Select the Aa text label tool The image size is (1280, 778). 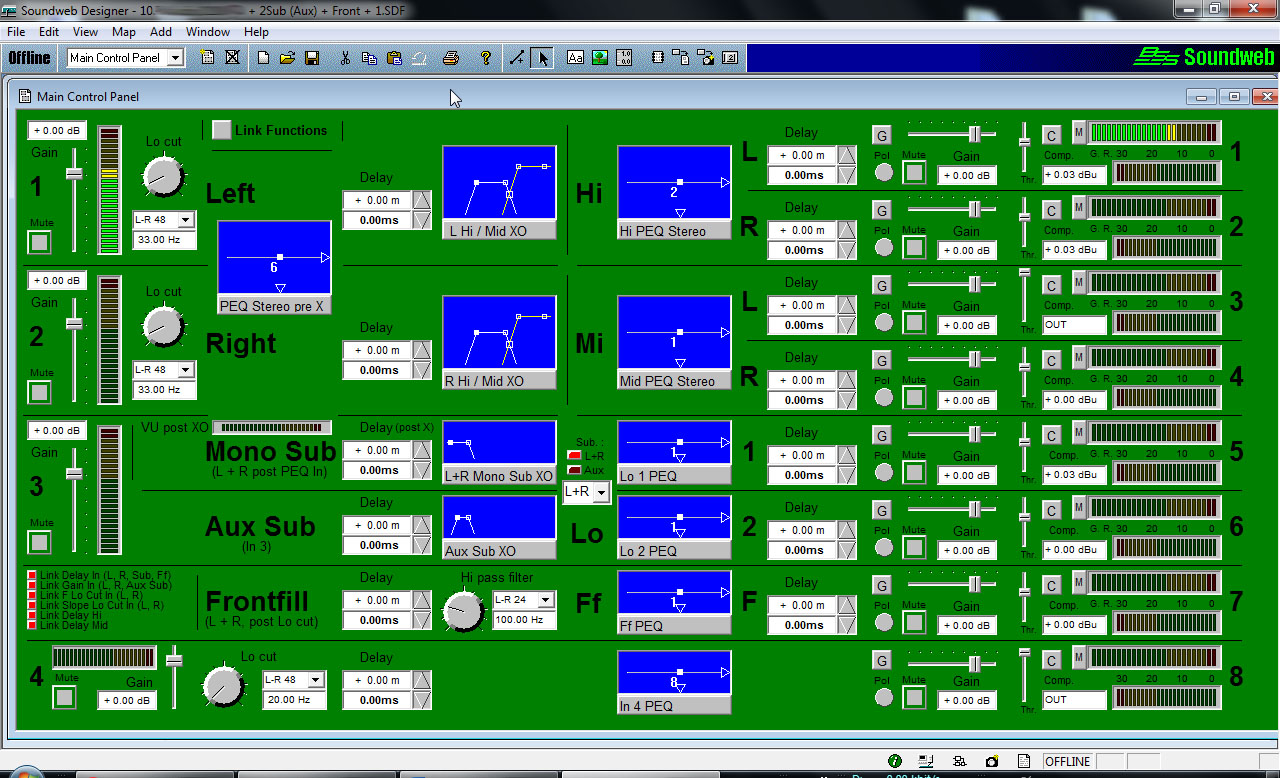click(x=575, y=58)
